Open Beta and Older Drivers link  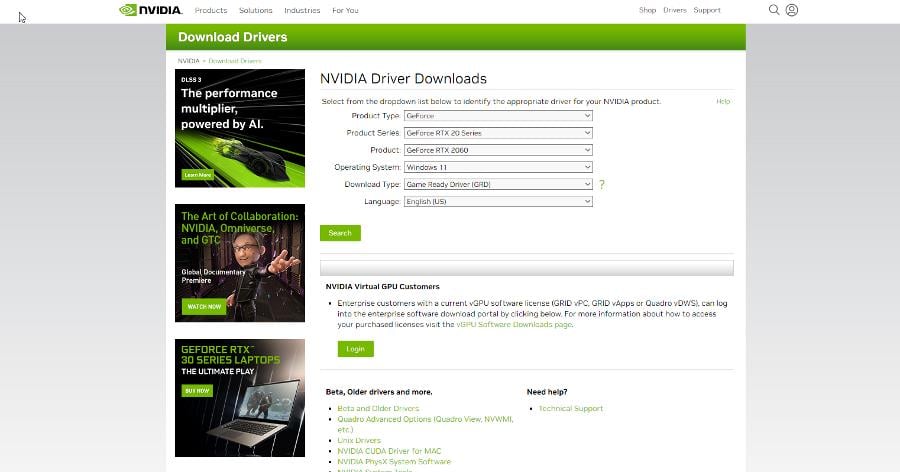[378, 408]
